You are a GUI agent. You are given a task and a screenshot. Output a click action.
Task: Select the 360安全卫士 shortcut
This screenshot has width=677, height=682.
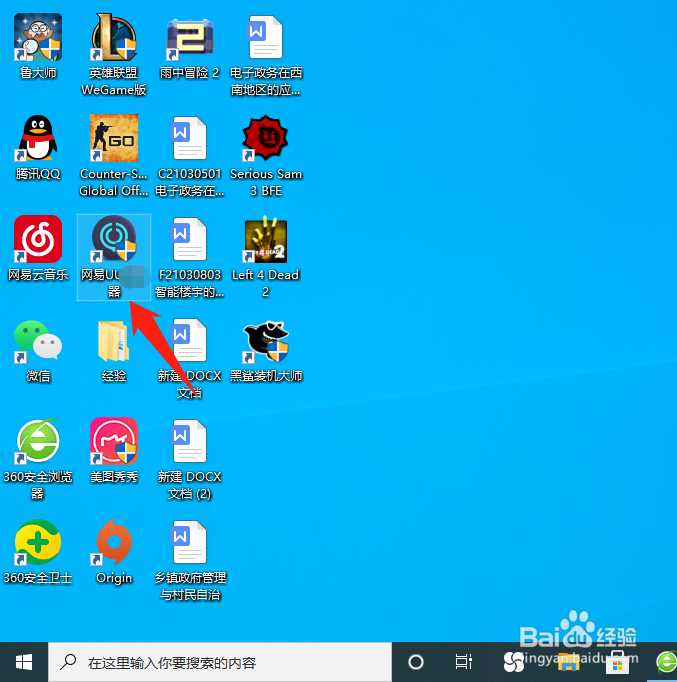[38, 542]
